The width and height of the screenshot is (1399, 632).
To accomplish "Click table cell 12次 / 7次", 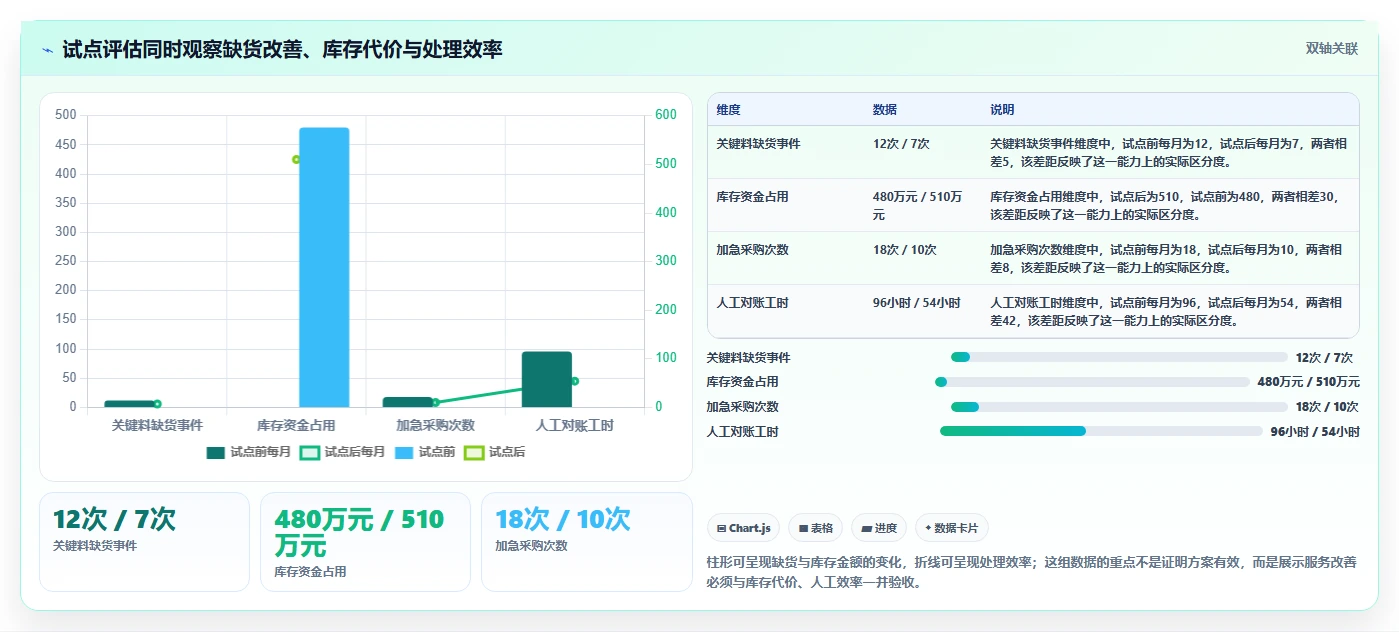I will pyautogui.click(x=901, y=144).
